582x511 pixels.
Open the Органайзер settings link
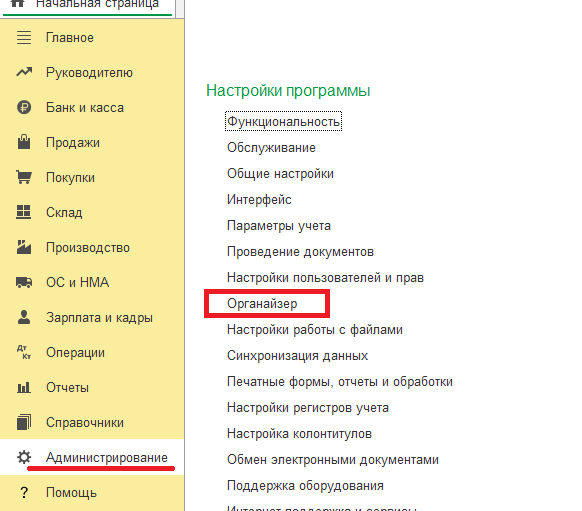coord(262,304)
